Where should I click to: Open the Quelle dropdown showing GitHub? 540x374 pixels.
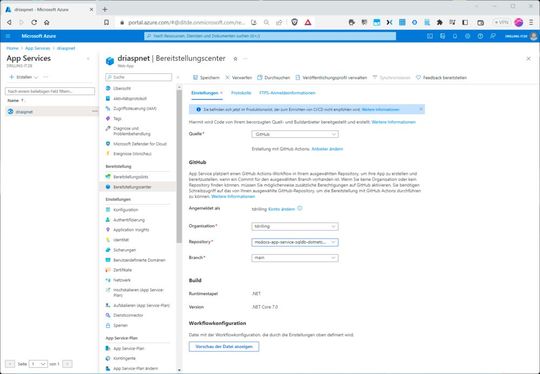pos(295,134)
